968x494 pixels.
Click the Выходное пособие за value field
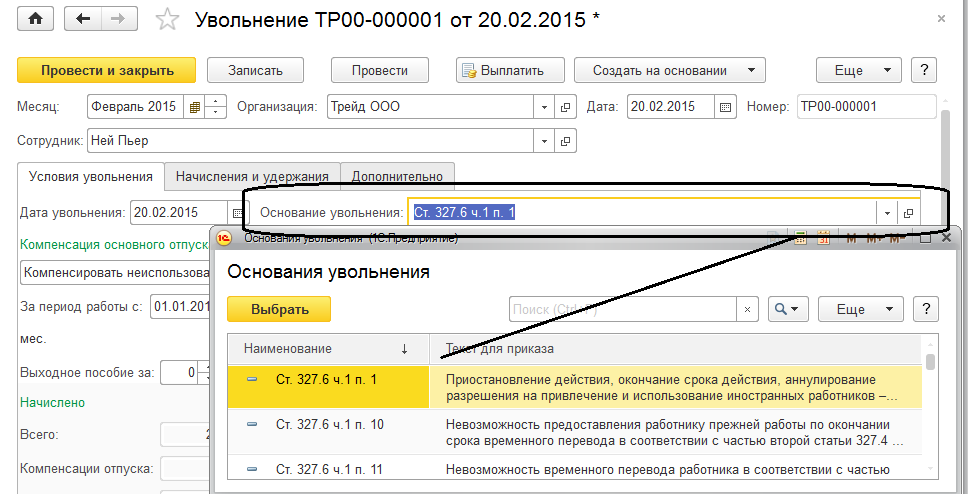coord(180,373)
